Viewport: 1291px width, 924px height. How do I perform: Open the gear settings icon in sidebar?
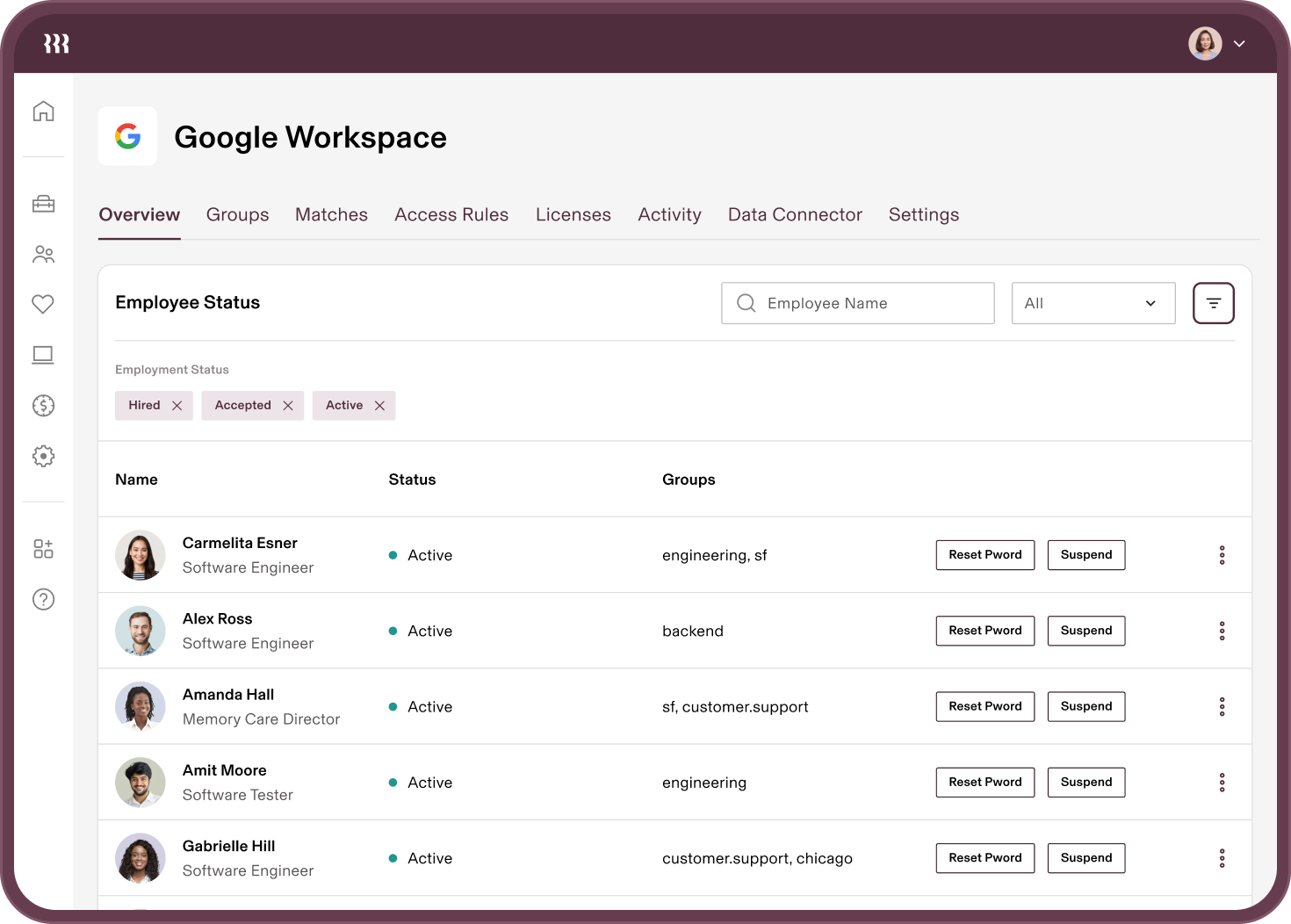coord(43,456)
